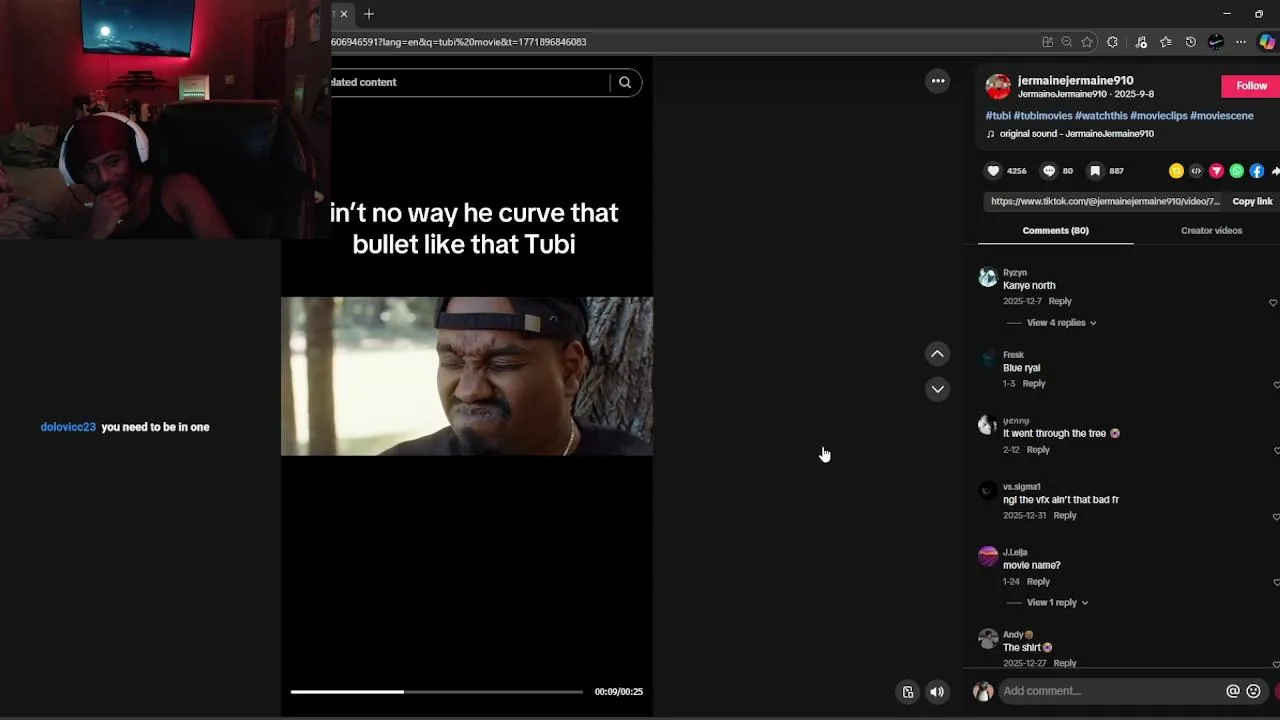Open the split screen icon in address bar
Viewport: 1280px width, 720px height.
click(x=1047, y=42)
